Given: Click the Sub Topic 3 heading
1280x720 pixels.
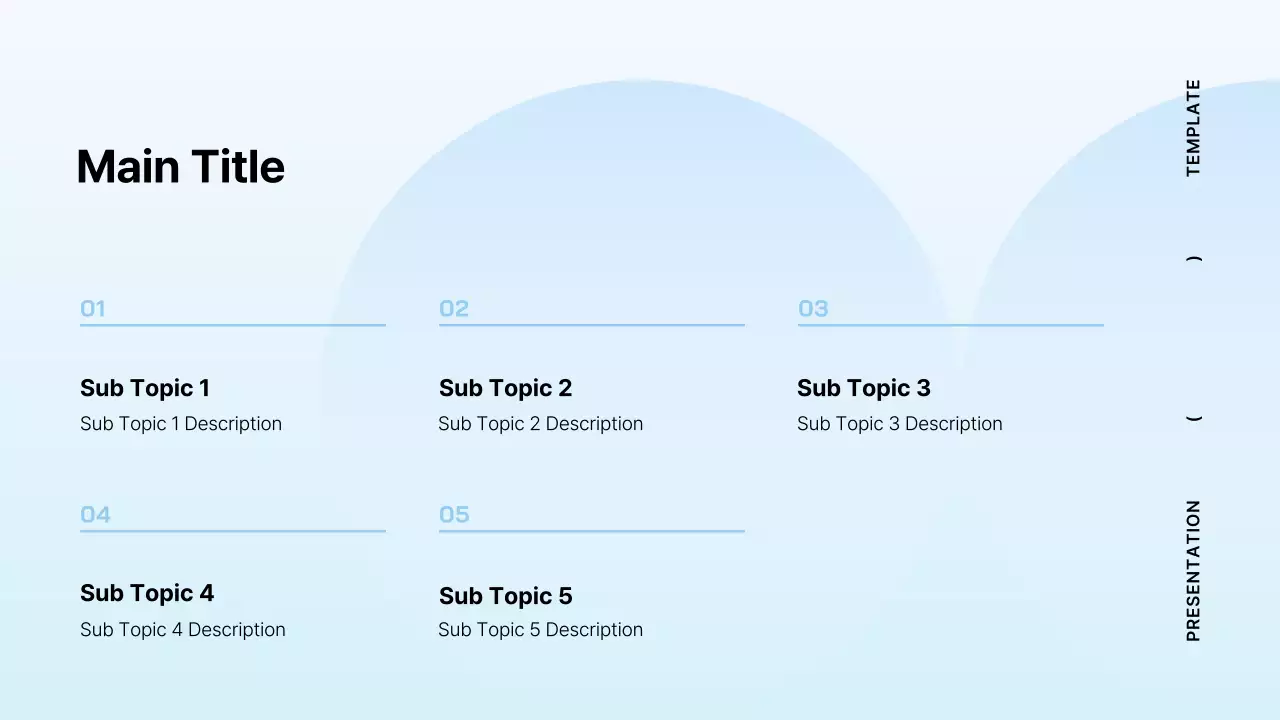Looking at the screenshot, I should [863, 388].
